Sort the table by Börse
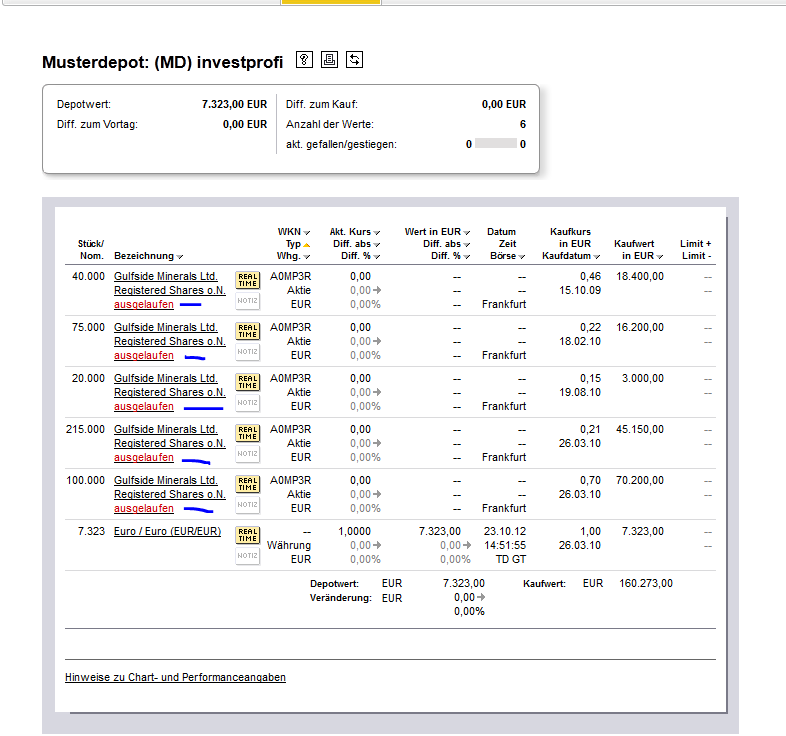The height and width of the screenshot is (736, 786). pos(522,257)
